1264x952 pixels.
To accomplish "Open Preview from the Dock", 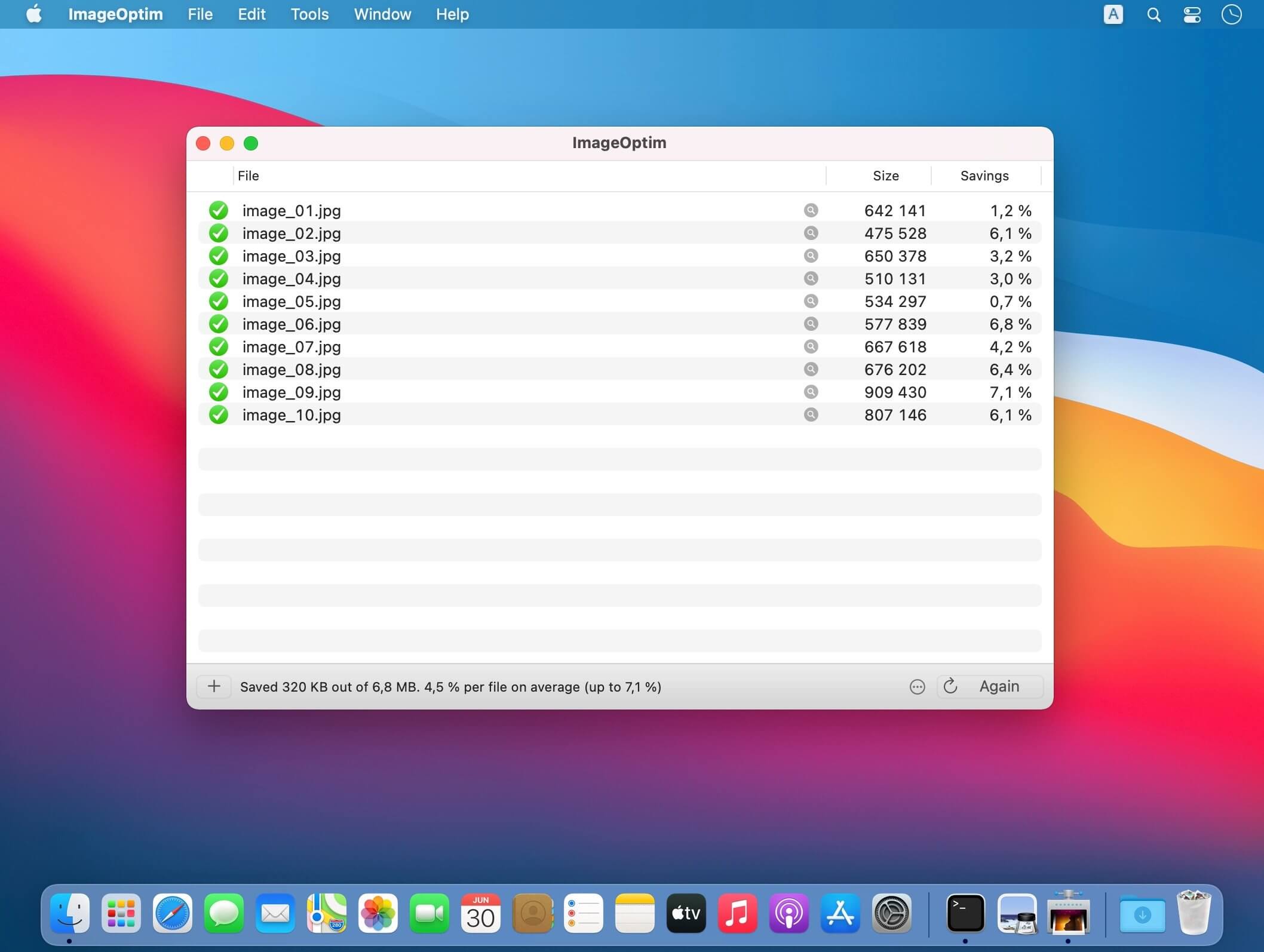I will [1017, 913].
